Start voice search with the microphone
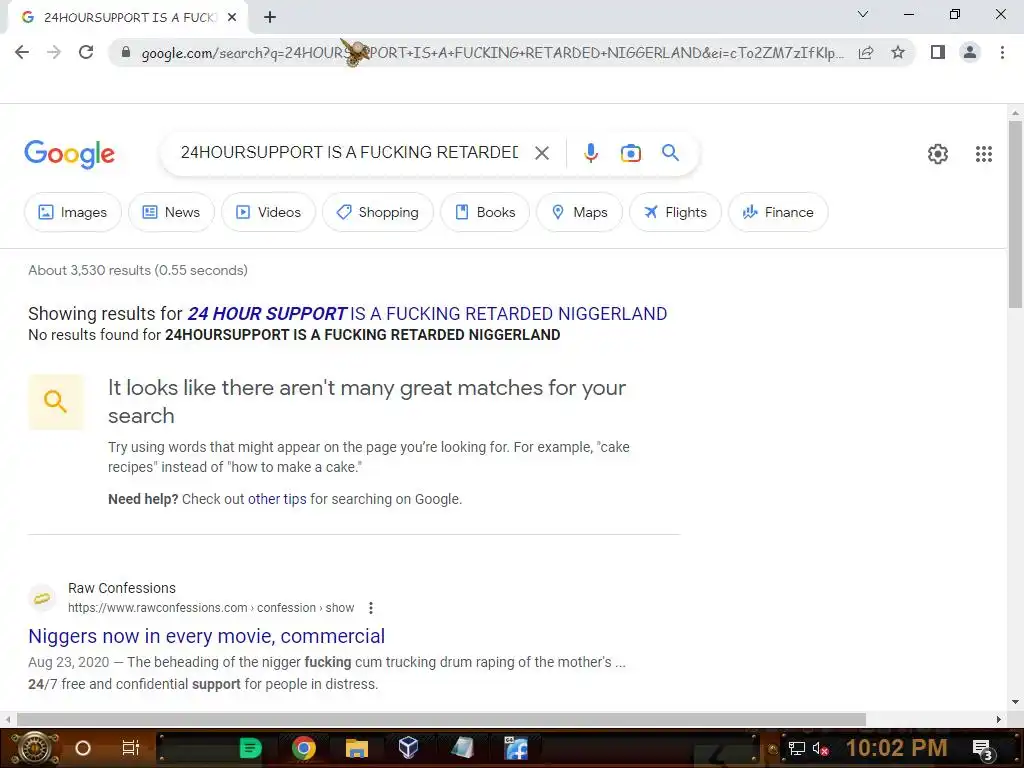 click(590, 153)
